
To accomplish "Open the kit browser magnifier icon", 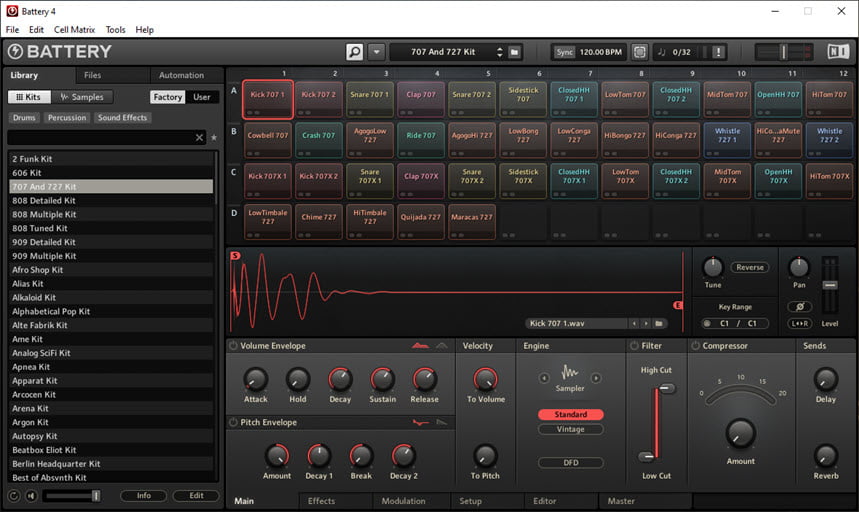I will coord(354,52).
